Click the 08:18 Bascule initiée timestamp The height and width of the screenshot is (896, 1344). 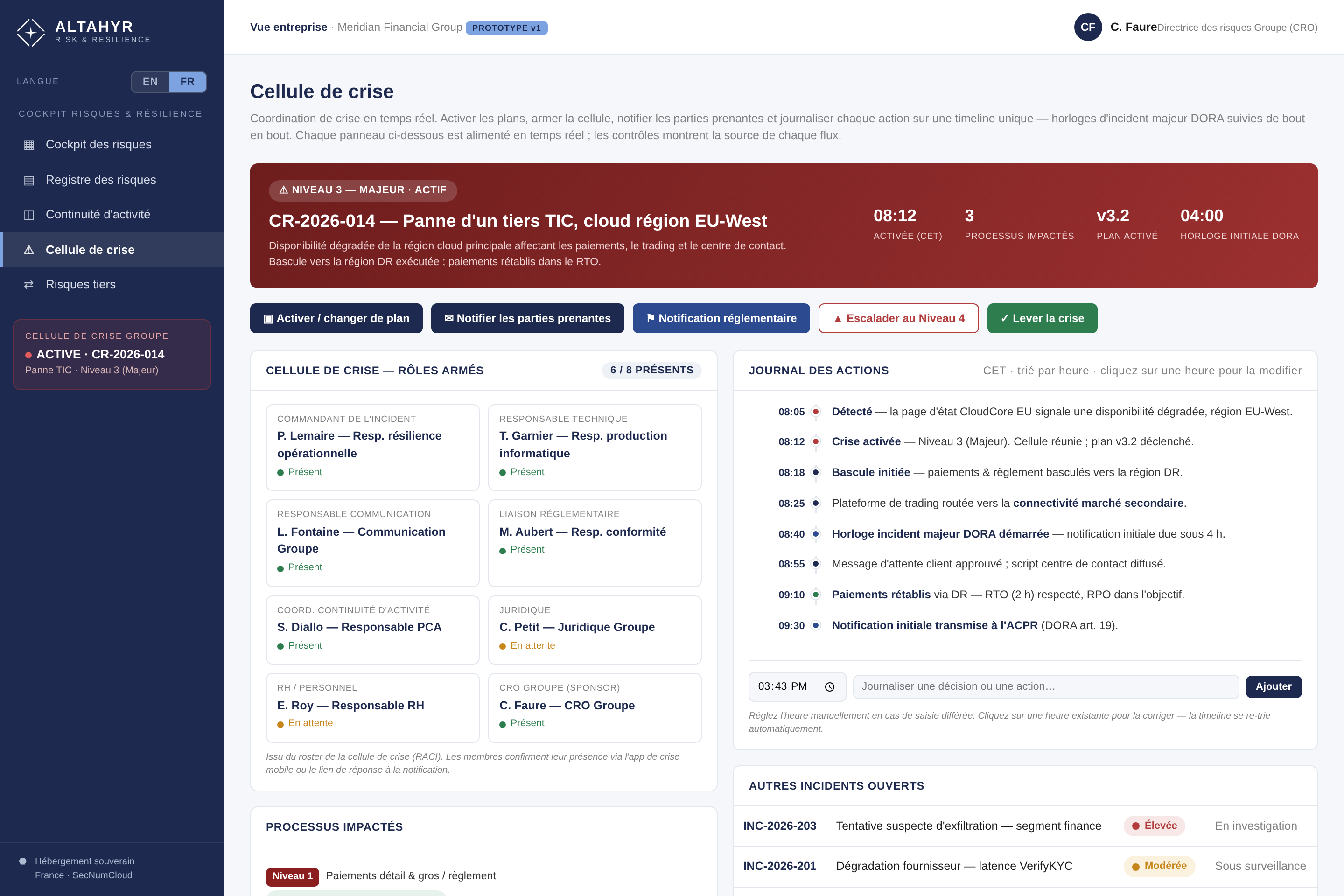pos(791,473)
